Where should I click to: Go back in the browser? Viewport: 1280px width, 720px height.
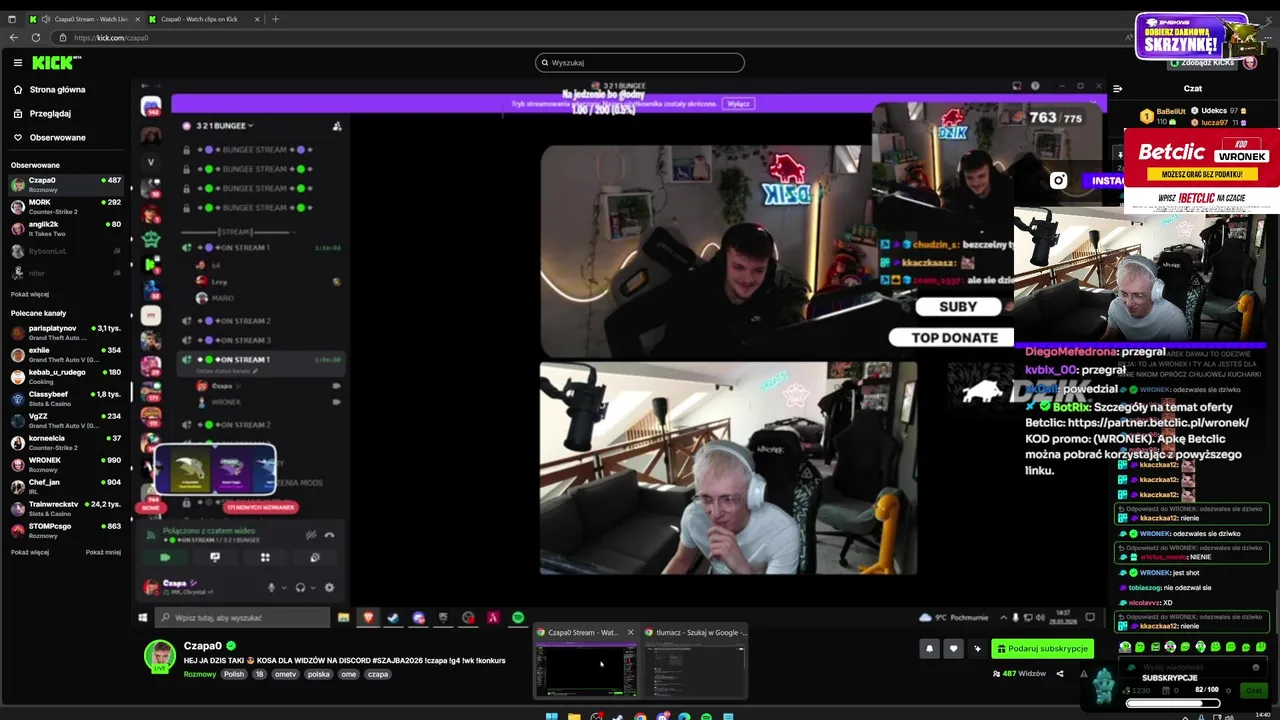point(14,38)
